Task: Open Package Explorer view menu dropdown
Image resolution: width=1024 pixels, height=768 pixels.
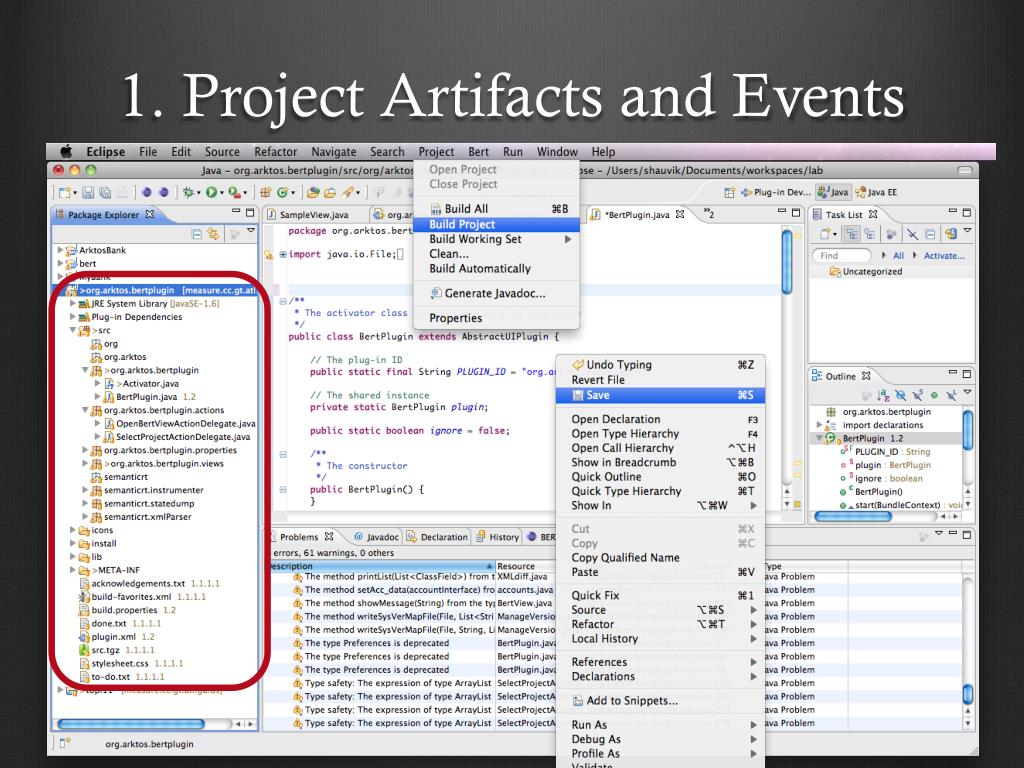Action: (251, 231)
